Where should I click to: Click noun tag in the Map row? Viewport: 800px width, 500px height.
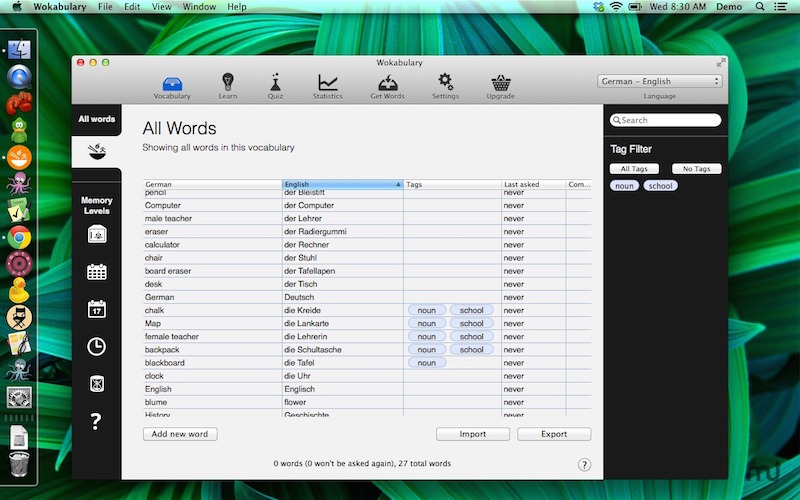[427, 323]
